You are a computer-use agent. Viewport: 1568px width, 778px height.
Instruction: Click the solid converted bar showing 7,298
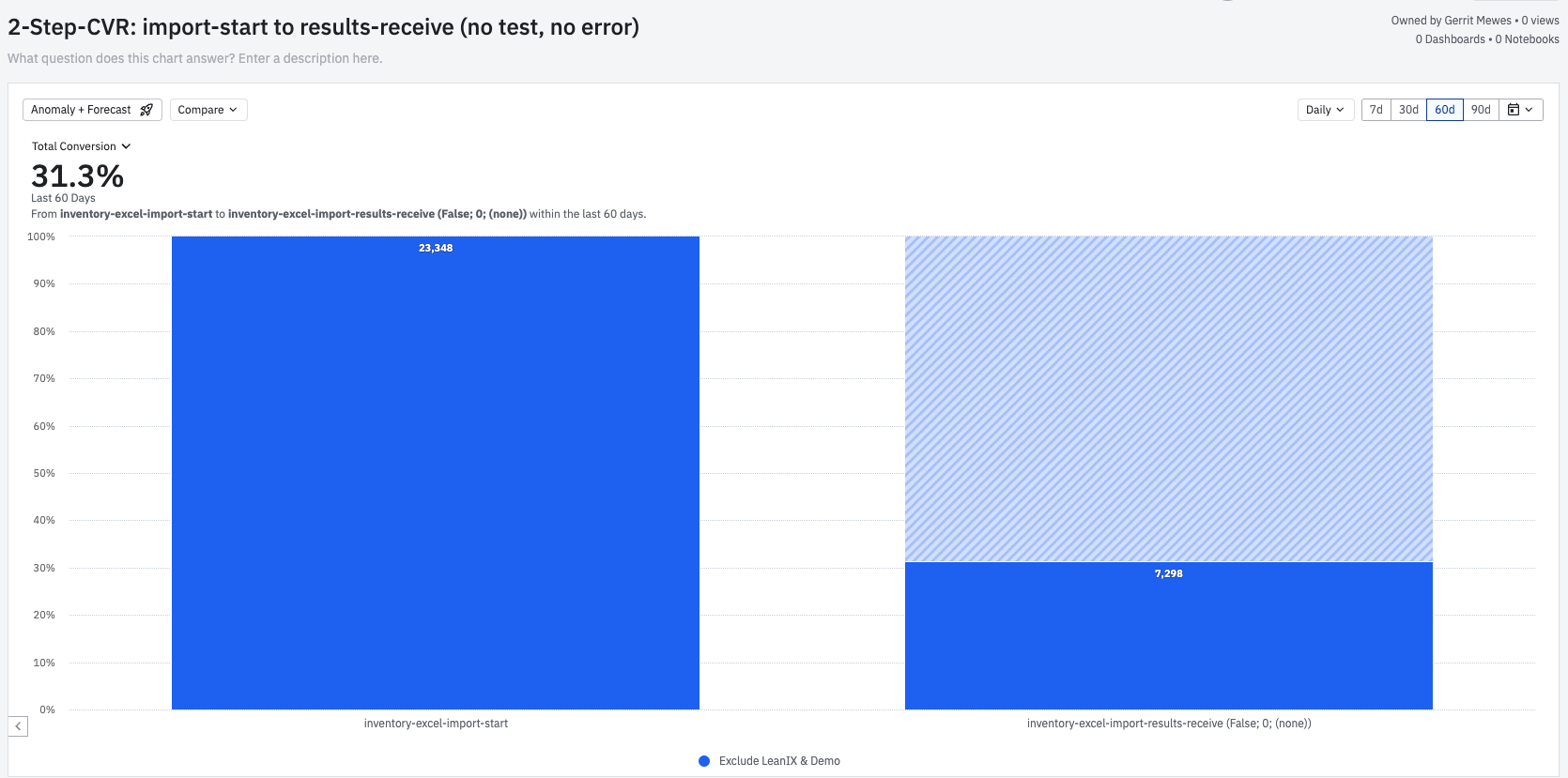tap(1169, 636)
